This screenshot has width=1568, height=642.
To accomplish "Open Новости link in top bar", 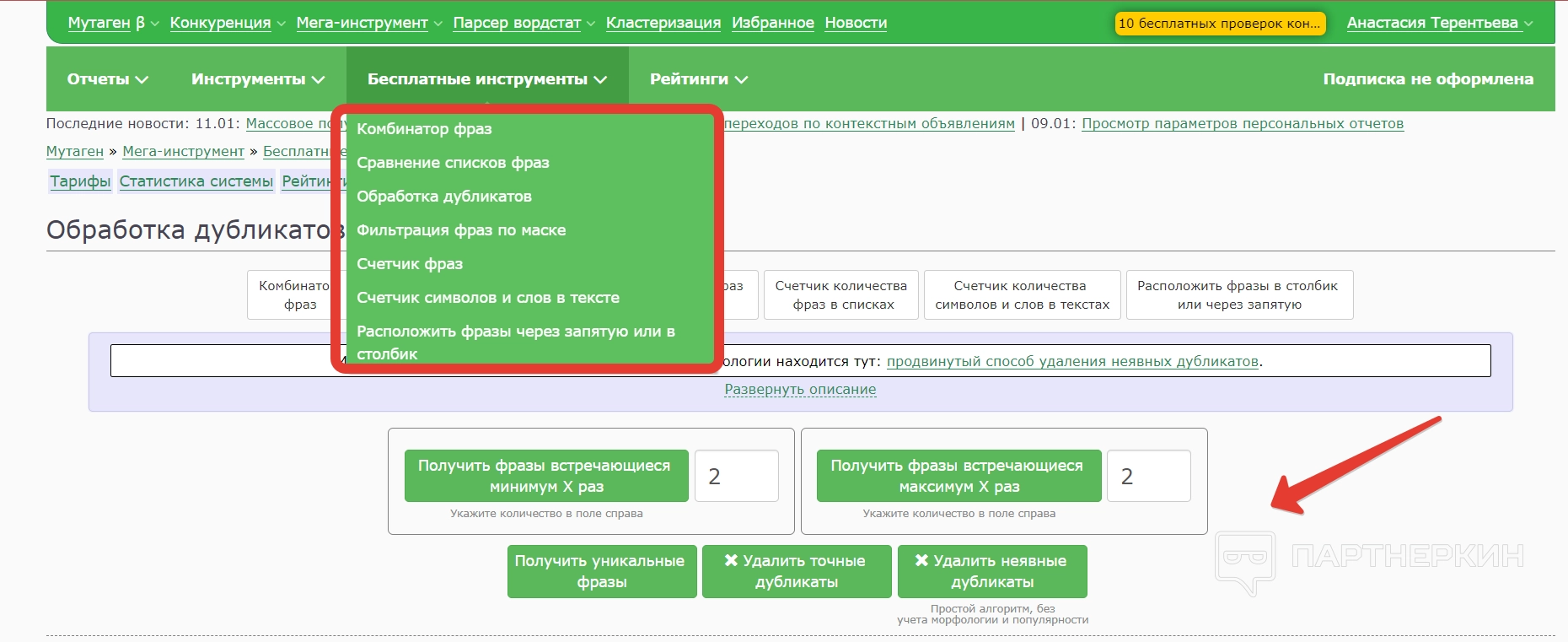I will point(856,23).
